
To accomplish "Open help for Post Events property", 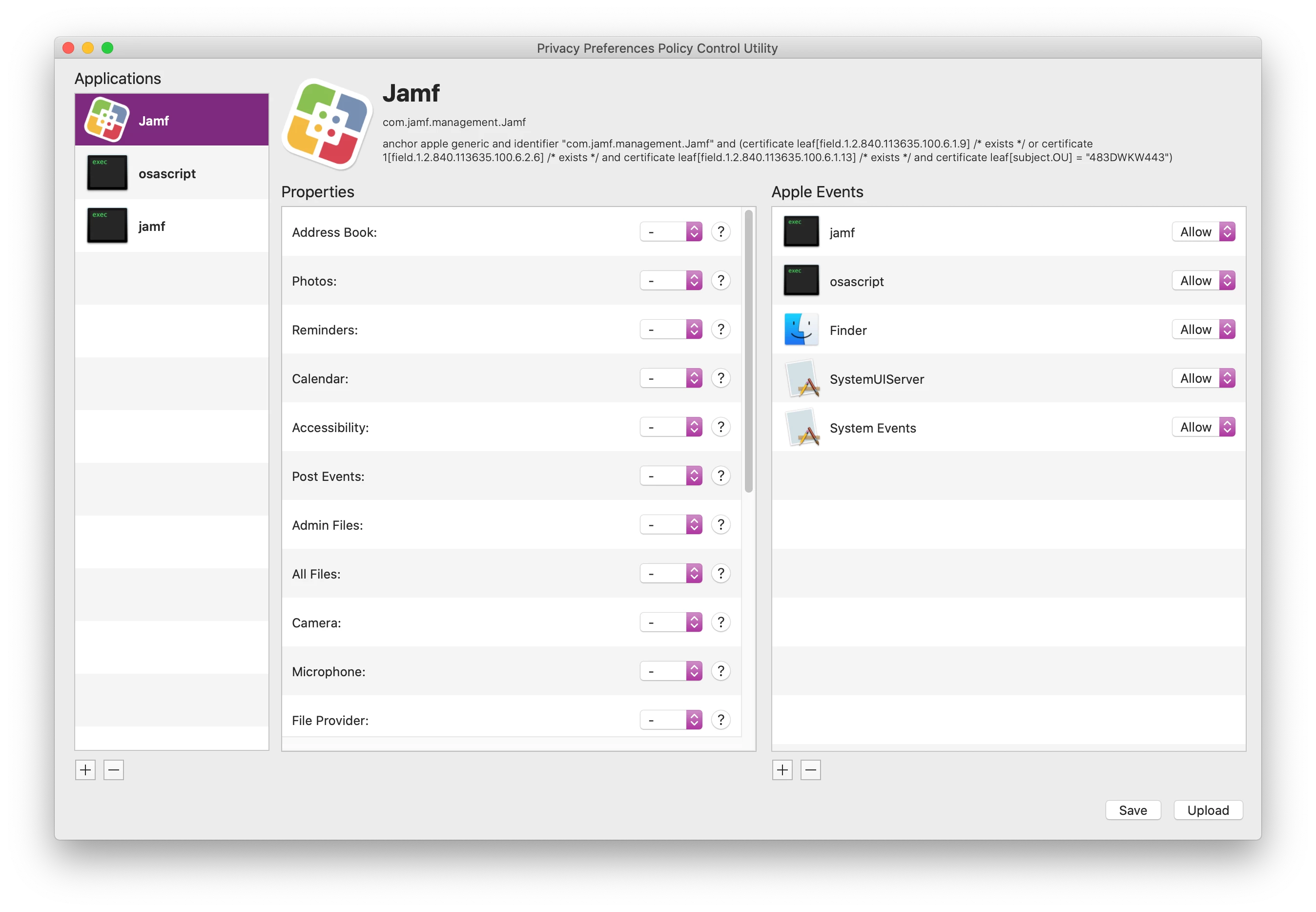I will (721, 476).
